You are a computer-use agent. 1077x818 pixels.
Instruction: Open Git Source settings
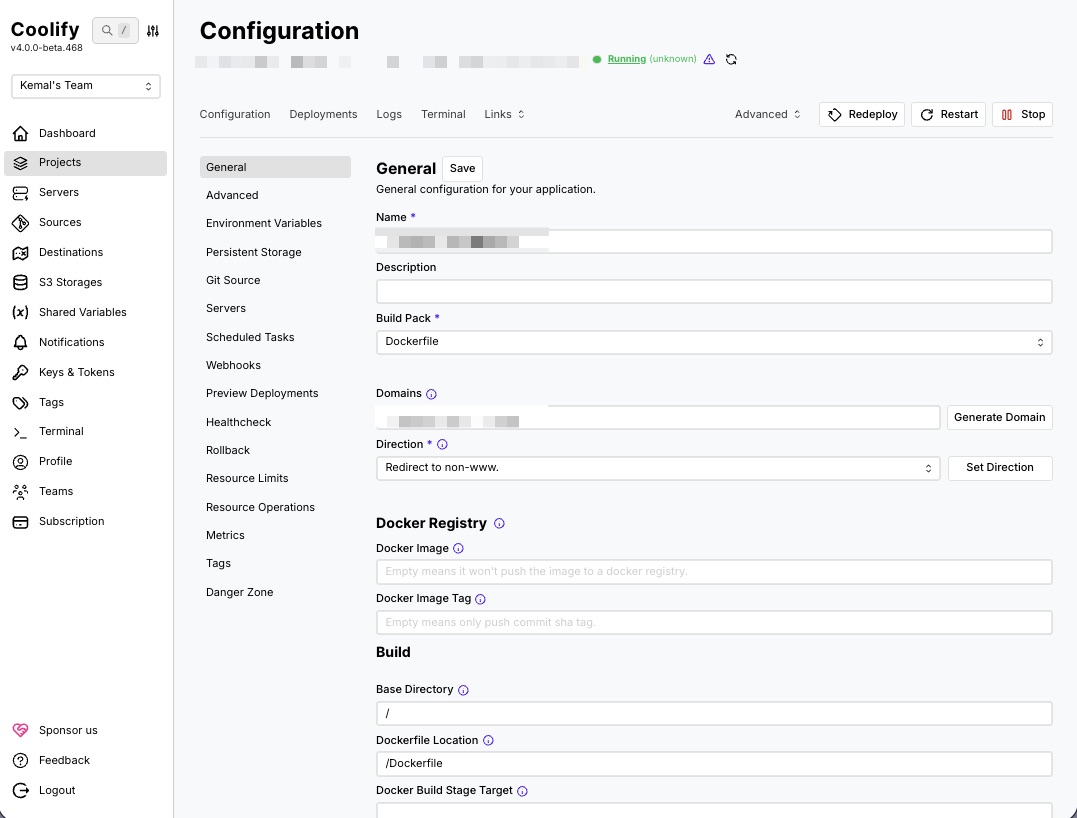(233, 280)
